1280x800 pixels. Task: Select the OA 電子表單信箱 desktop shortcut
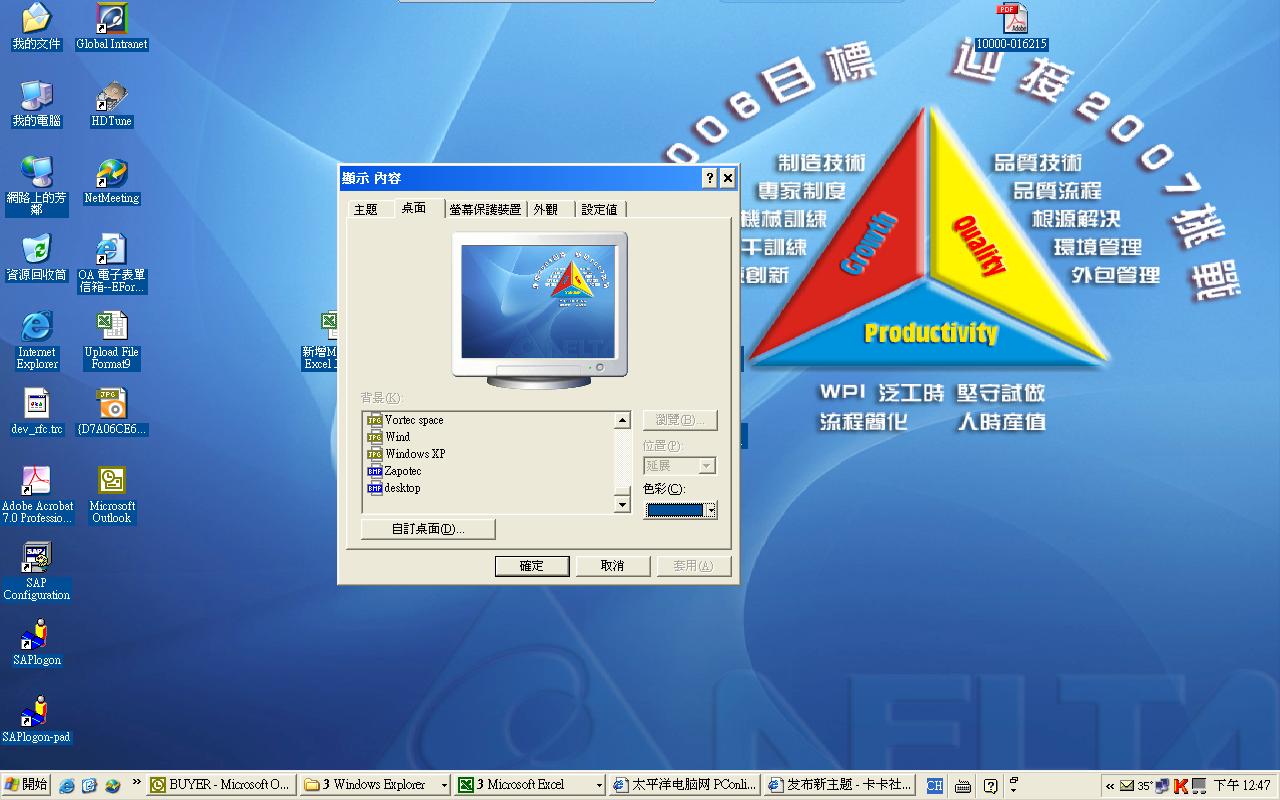[112, 264]
